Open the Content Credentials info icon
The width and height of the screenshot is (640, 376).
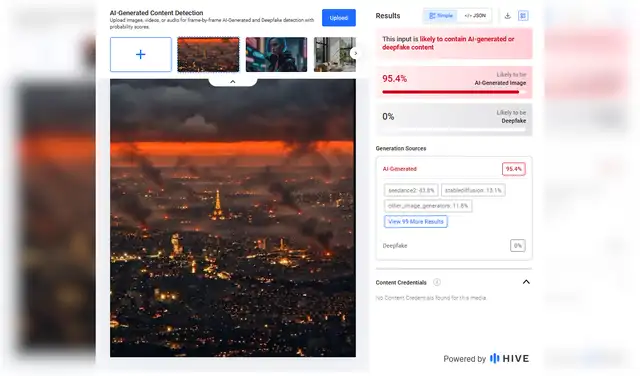pos(437,282)
